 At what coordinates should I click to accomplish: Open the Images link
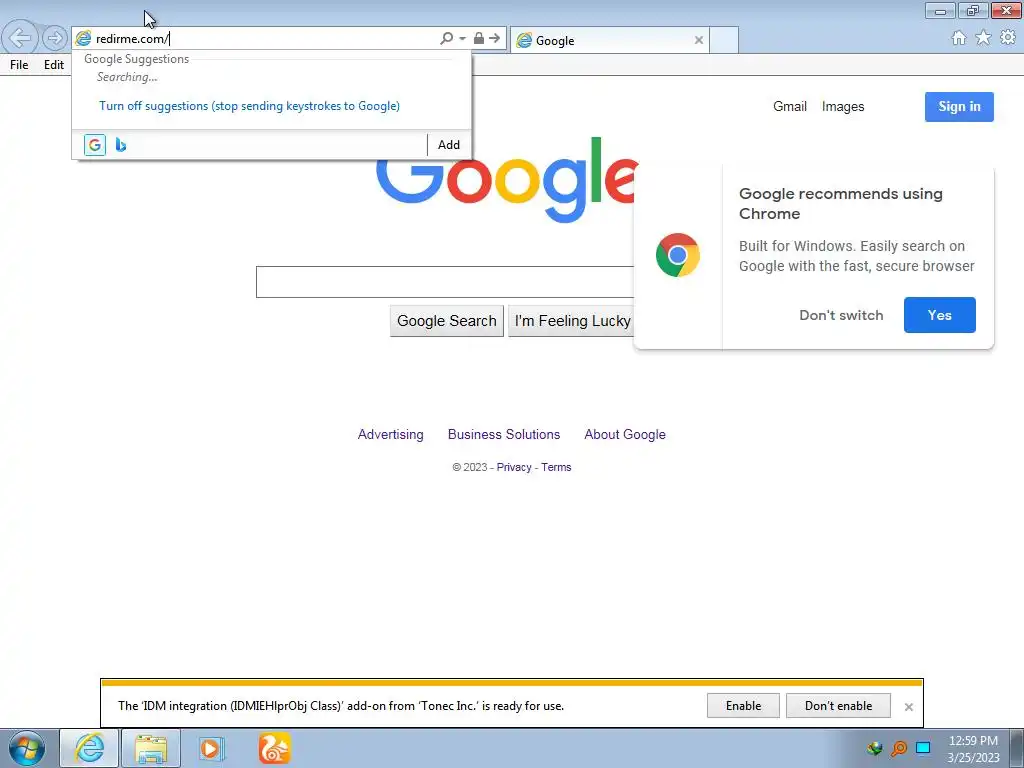[x=842, y=106]
